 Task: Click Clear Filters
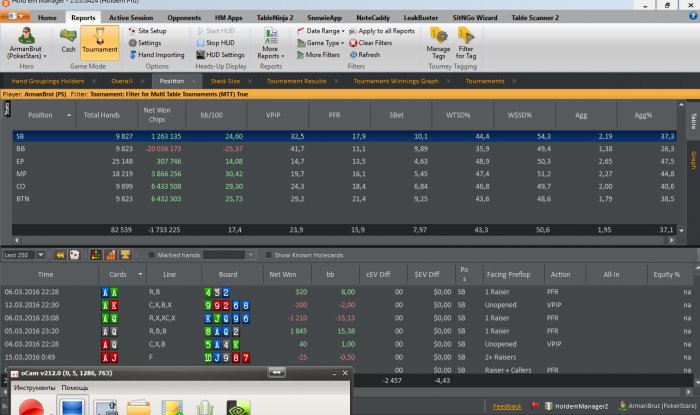(x=371, y=43)
